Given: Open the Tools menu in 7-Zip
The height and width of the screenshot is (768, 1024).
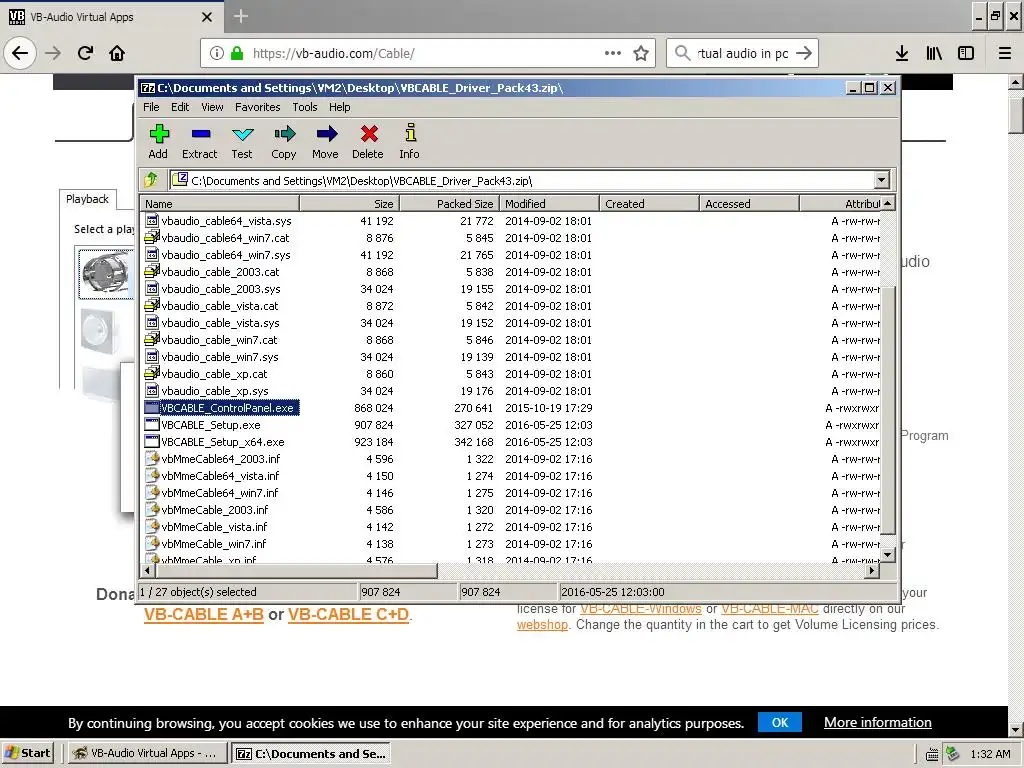Looking at the screenshot, I should pyautogui.click(x=304, y=107).
